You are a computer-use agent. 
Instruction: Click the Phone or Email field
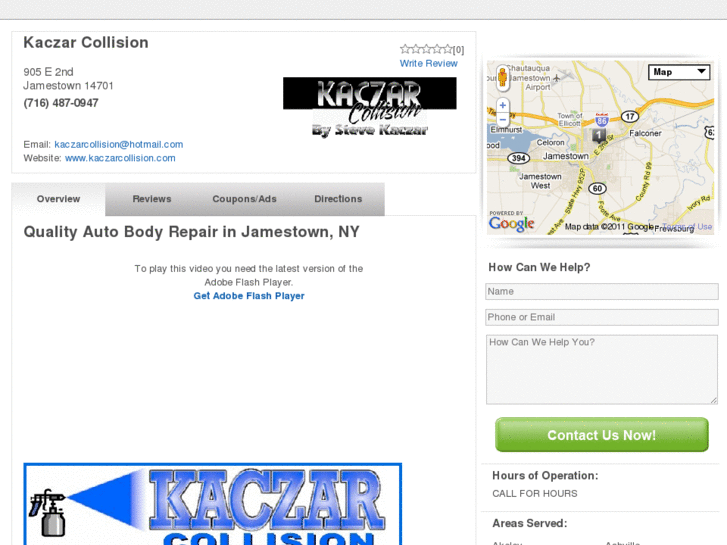602,317
